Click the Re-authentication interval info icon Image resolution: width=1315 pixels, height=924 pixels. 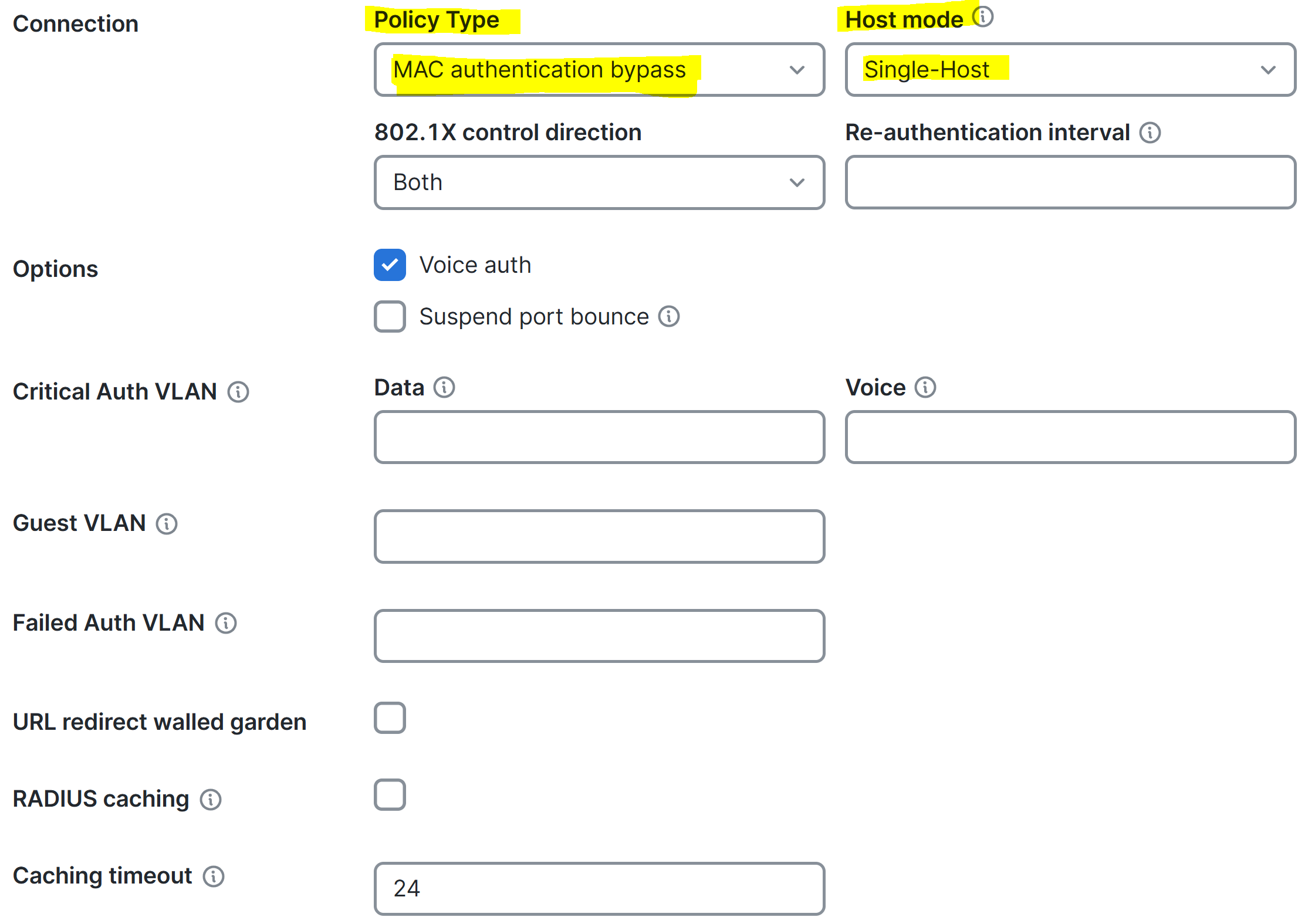click(x=1150, y=133)
